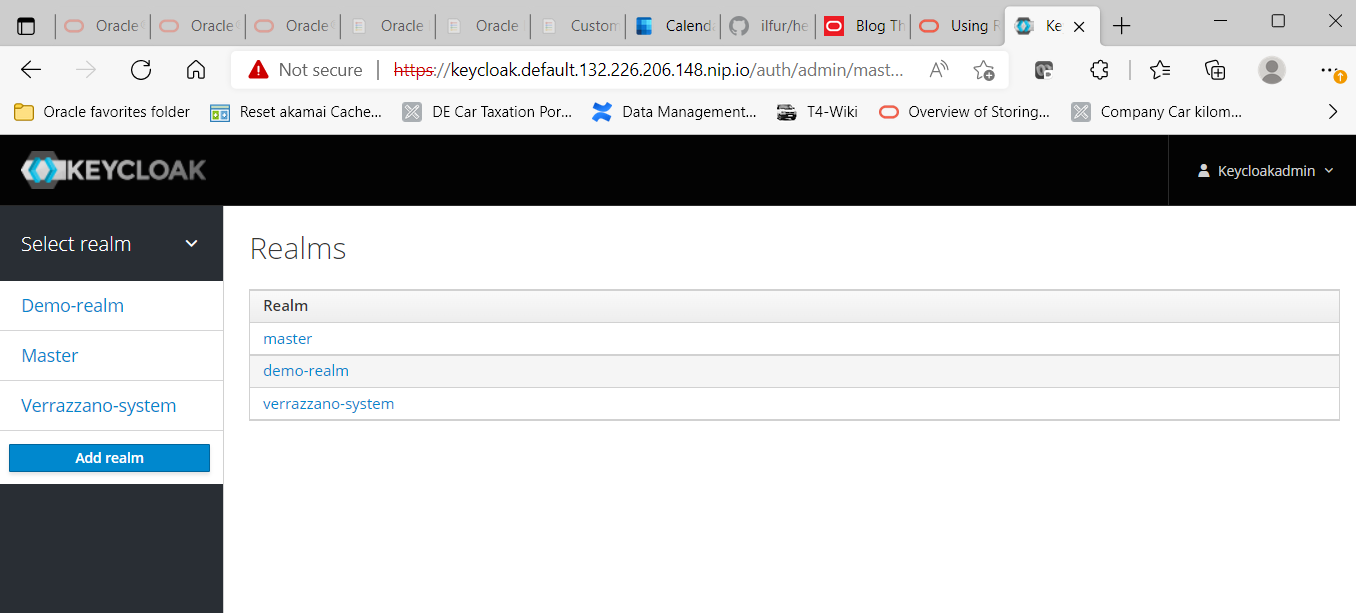
Task: Switch to the ilfur GitHub tab
Action: (767, 26)
